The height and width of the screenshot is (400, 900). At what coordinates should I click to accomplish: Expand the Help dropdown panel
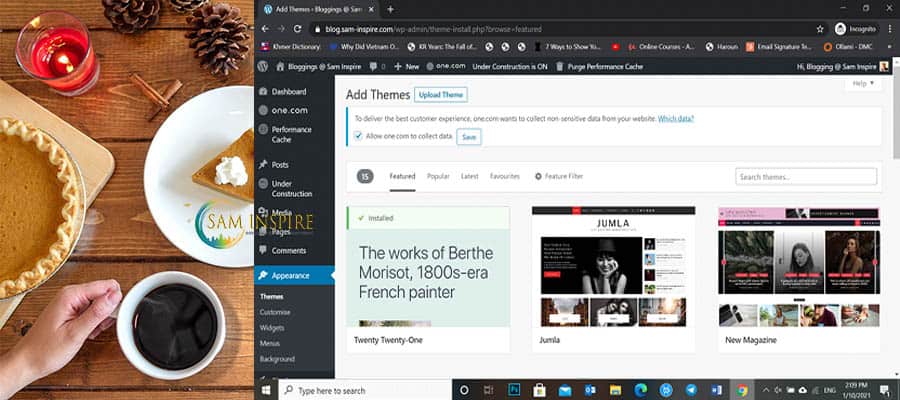click(863, 84)
